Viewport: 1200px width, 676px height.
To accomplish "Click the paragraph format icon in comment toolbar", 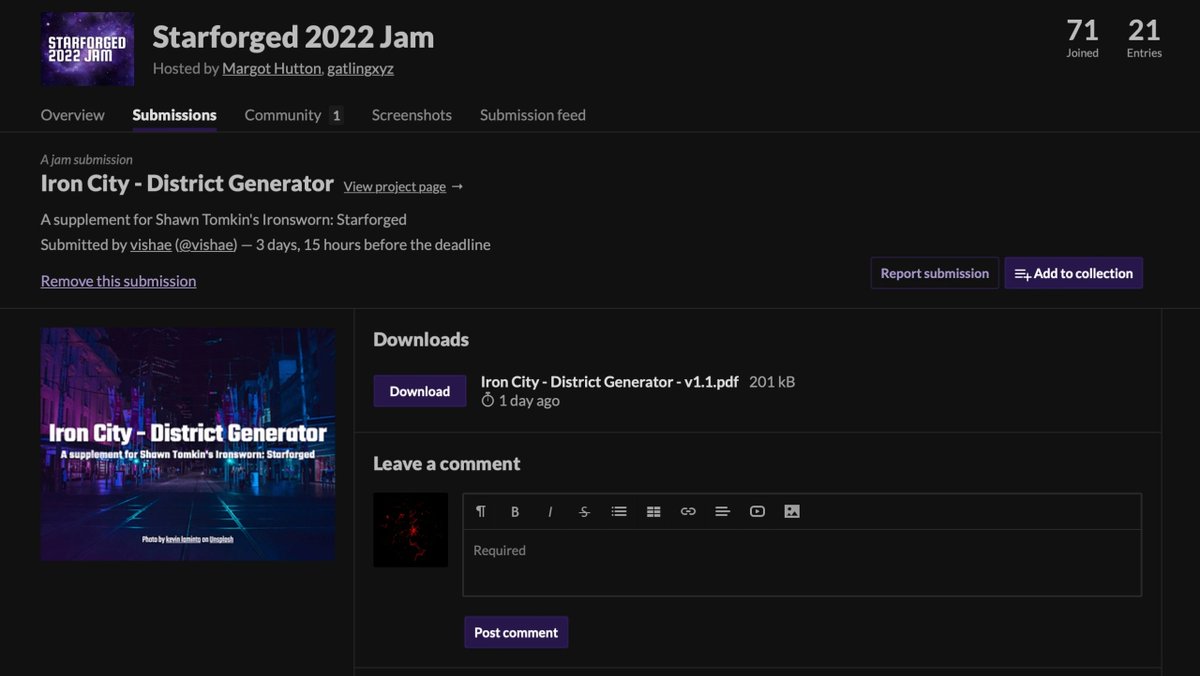I will (x=481, y=511).
